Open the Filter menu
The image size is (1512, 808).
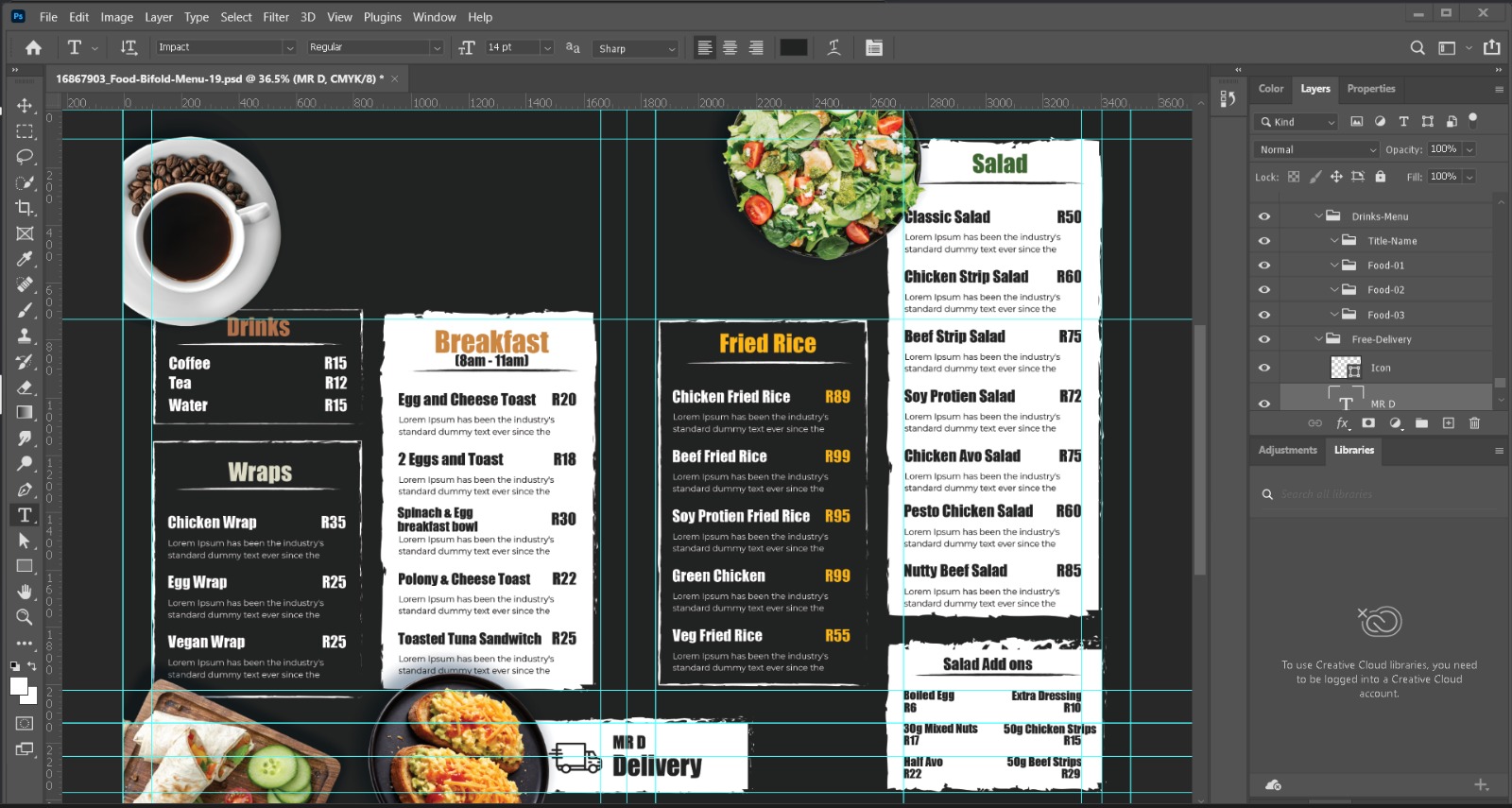point(276,17)
